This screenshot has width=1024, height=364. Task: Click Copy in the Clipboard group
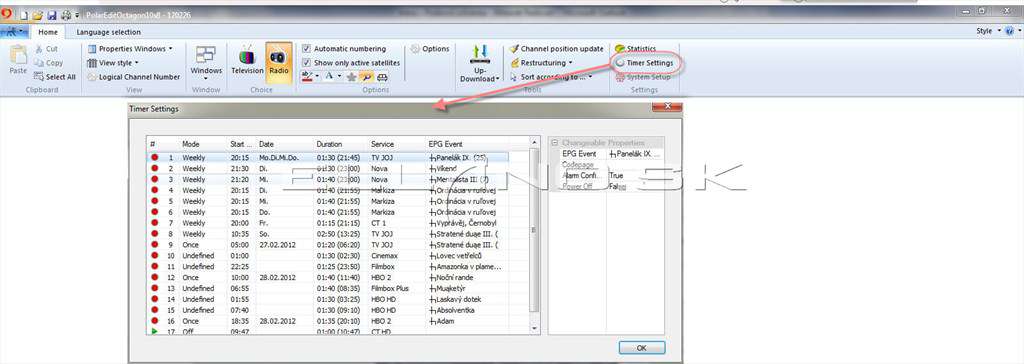click(48, 63)
